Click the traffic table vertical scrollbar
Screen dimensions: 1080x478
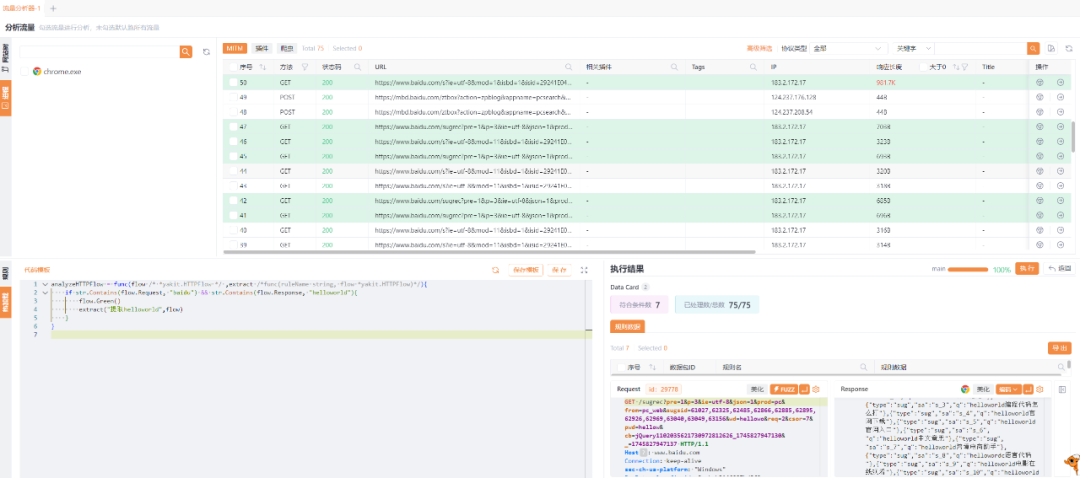(1073, 136)
